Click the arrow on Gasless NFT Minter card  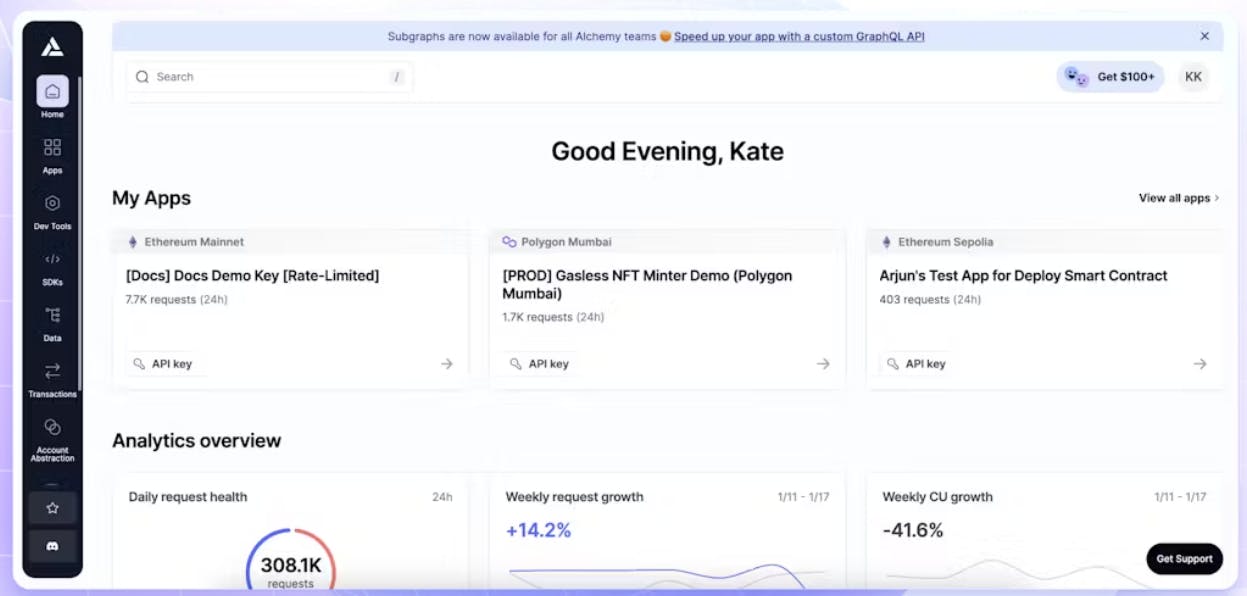click(x=823, y=364)
